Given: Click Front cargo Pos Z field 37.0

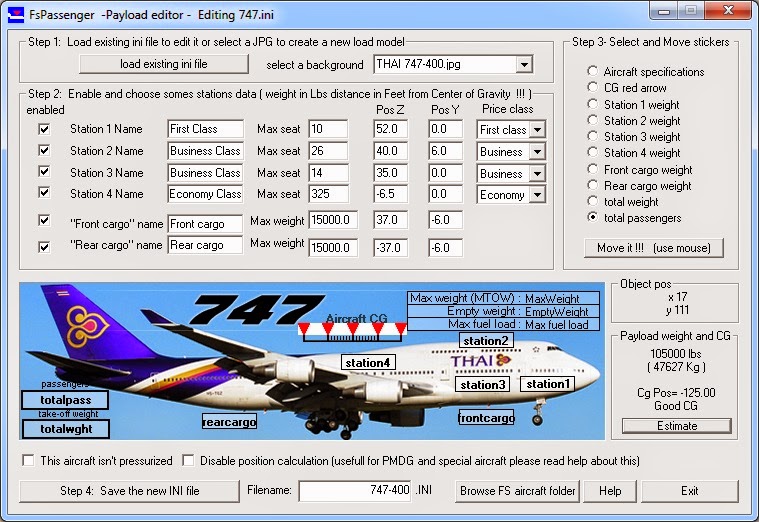Looking at the screenshot, I should 391,220.
